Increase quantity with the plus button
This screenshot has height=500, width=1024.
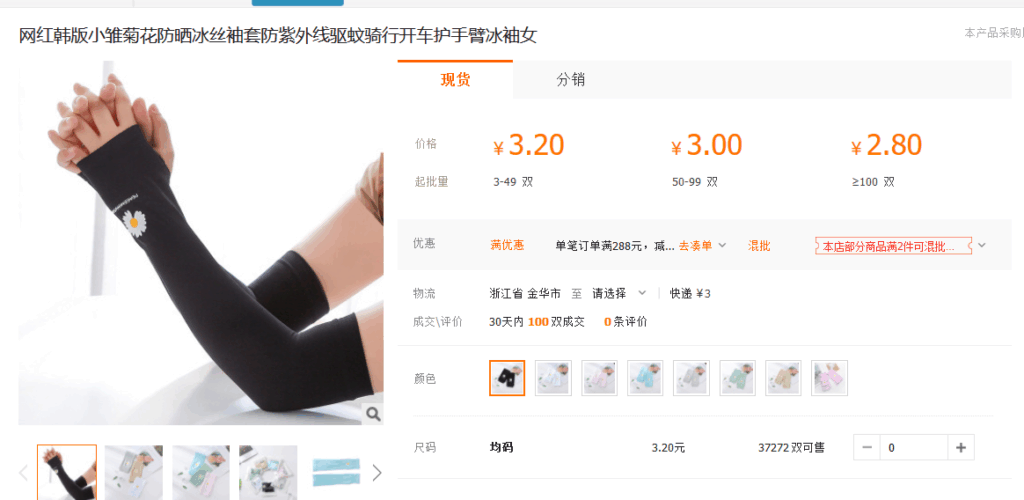pyautogui.click(x=961, y=448)
